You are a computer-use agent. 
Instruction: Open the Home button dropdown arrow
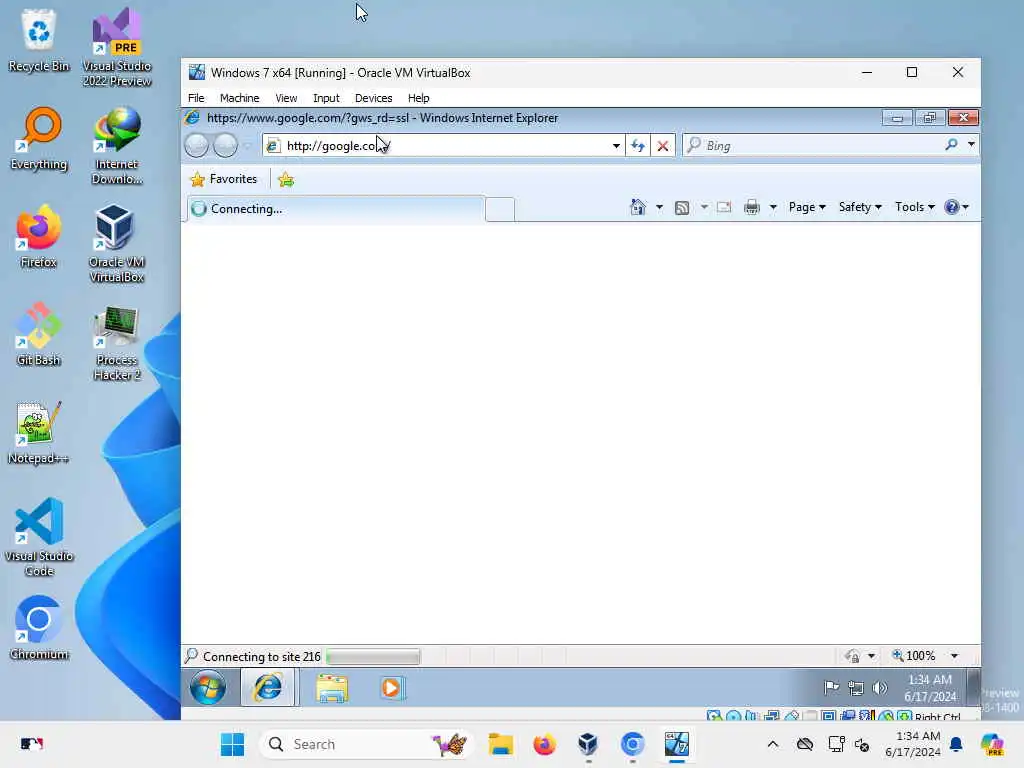point(659,208)
